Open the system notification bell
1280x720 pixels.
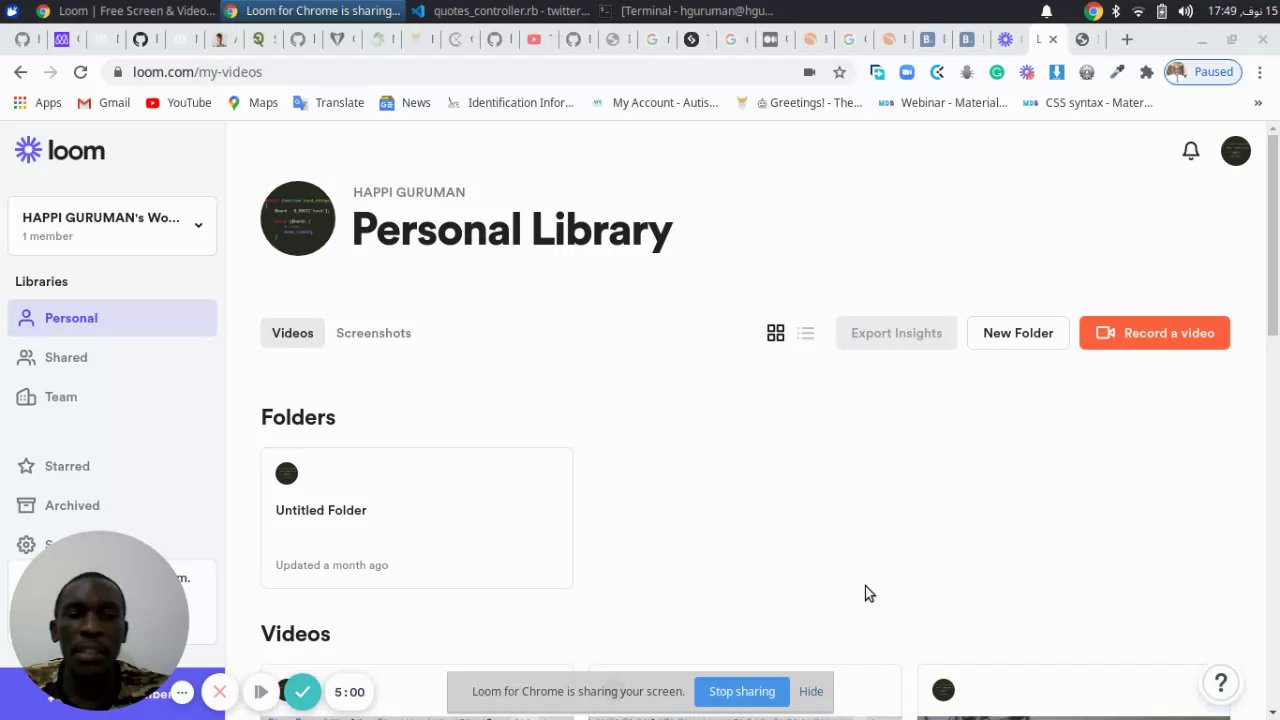(x=1046, y=11)
